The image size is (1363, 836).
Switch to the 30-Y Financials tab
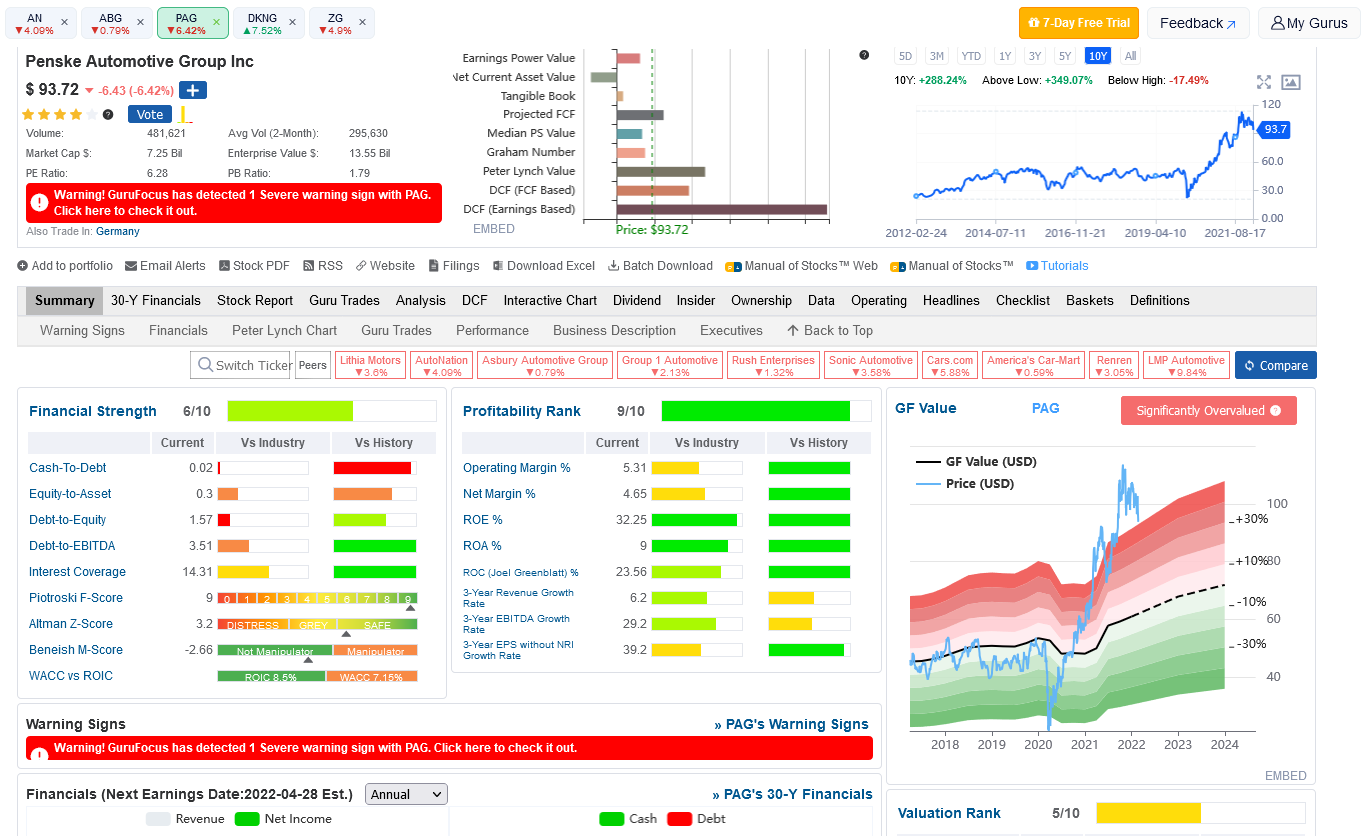156,300
